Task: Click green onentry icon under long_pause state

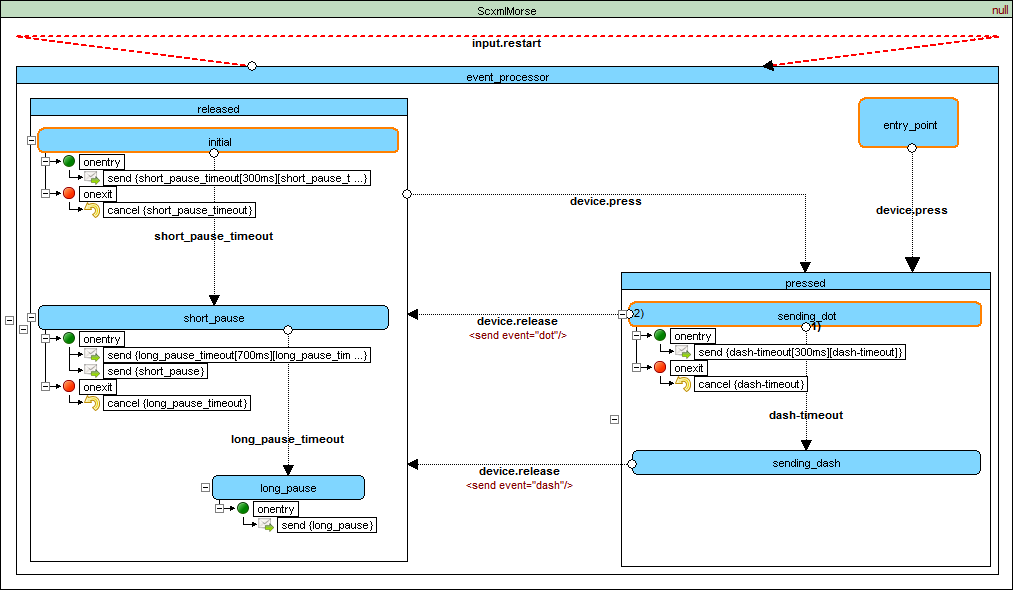Action: pos(243,508)
